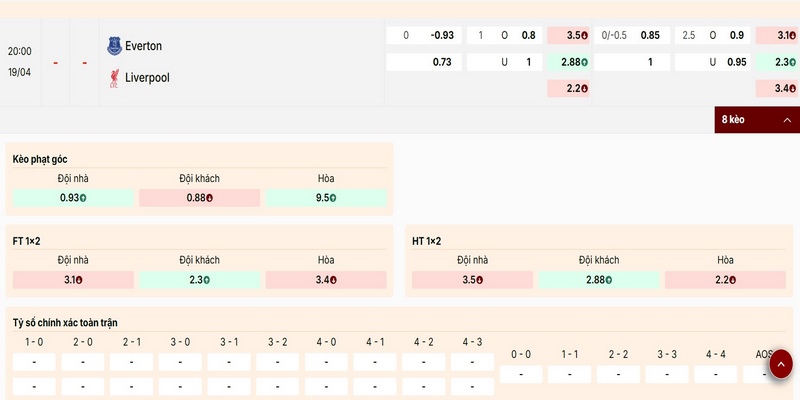
Task: Click the Everton club crest
Action: (114, 46)
